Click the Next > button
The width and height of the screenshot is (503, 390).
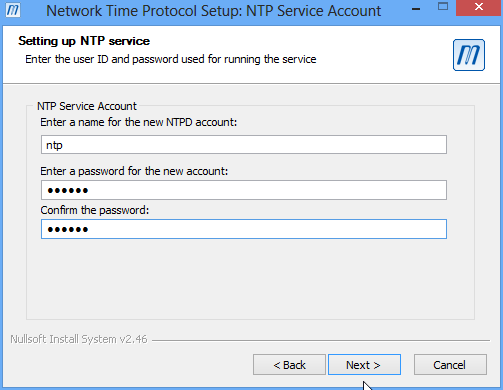pyautogui.click(x=364, y=365)
